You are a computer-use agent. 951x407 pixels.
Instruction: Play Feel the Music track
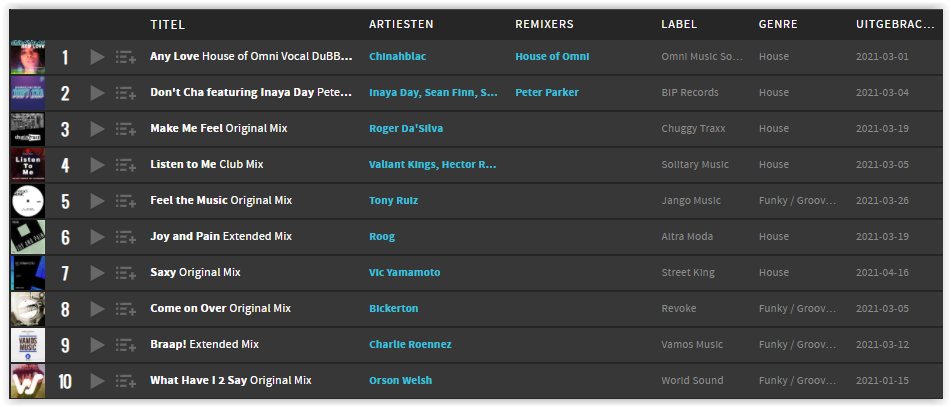click(x=97, y=201)
